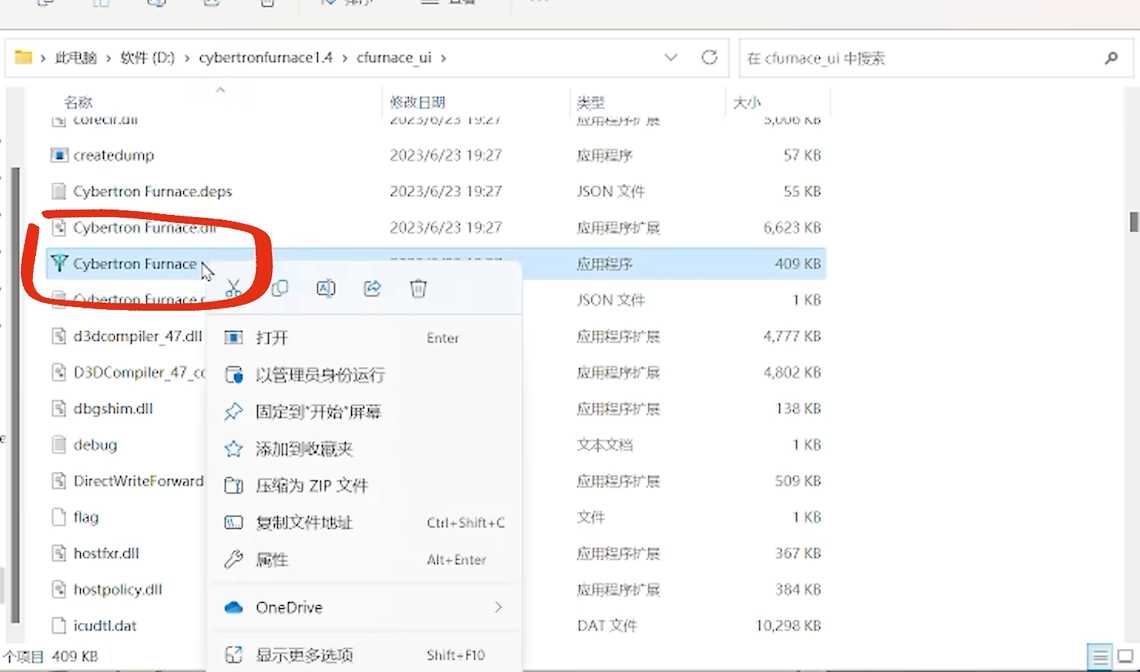The height and width of the screenshot is (672, 1140).
Task: Expand the chevron after 此电脑 breadcrumb
Action: [109, 57]
